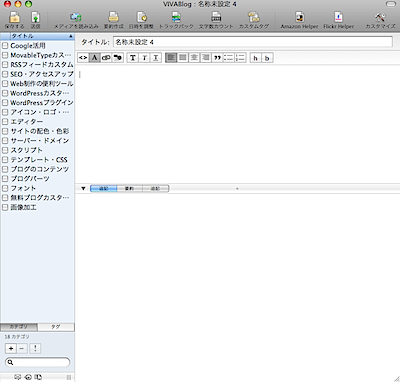Check the RSSフィードカスタム category
Viewport: 400px width, 382px height.
pyautogui.click(x=5, y=65)
